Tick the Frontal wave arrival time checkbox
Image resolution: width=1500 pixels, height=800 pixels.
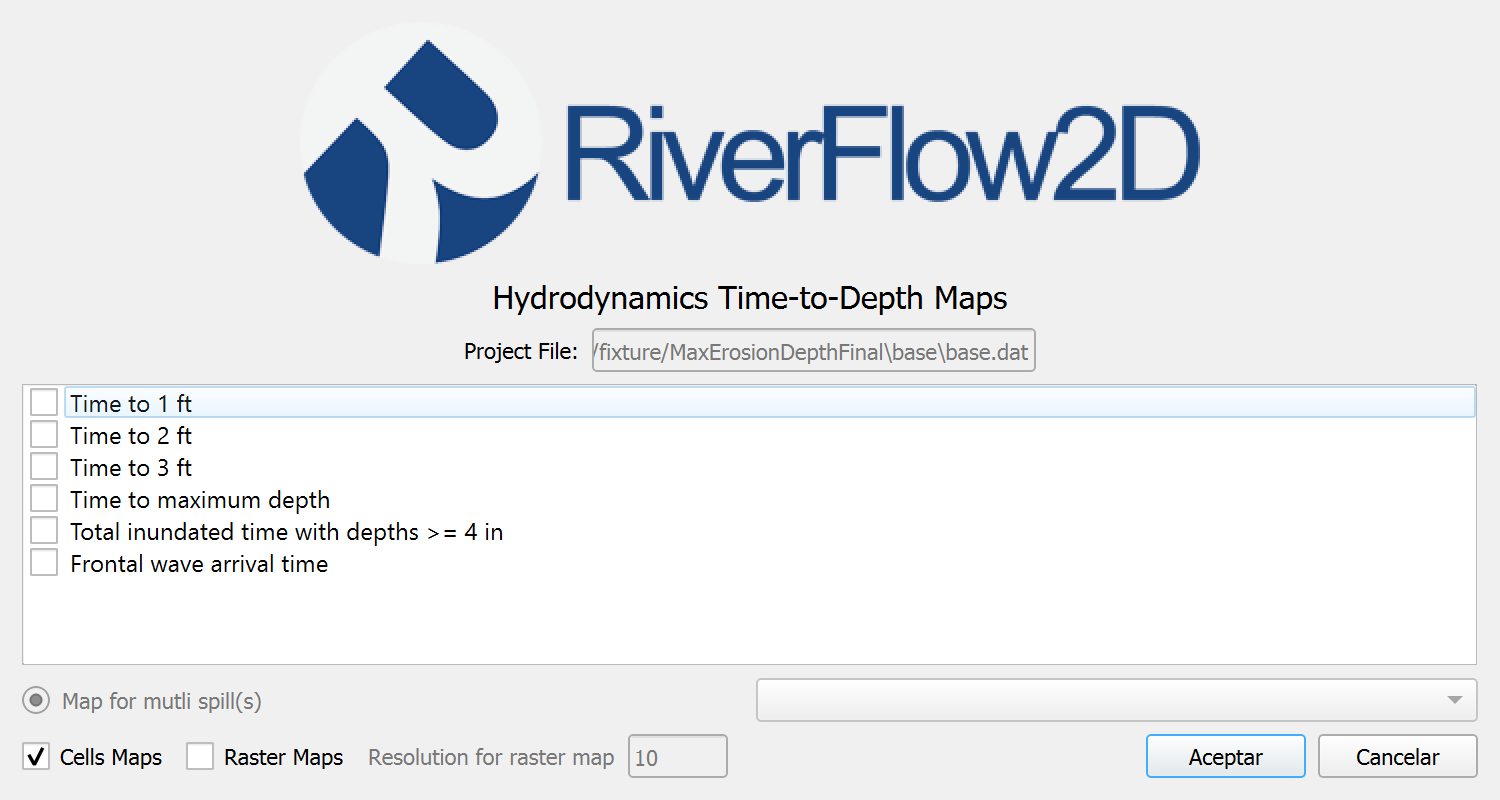(x=44, y=563)
